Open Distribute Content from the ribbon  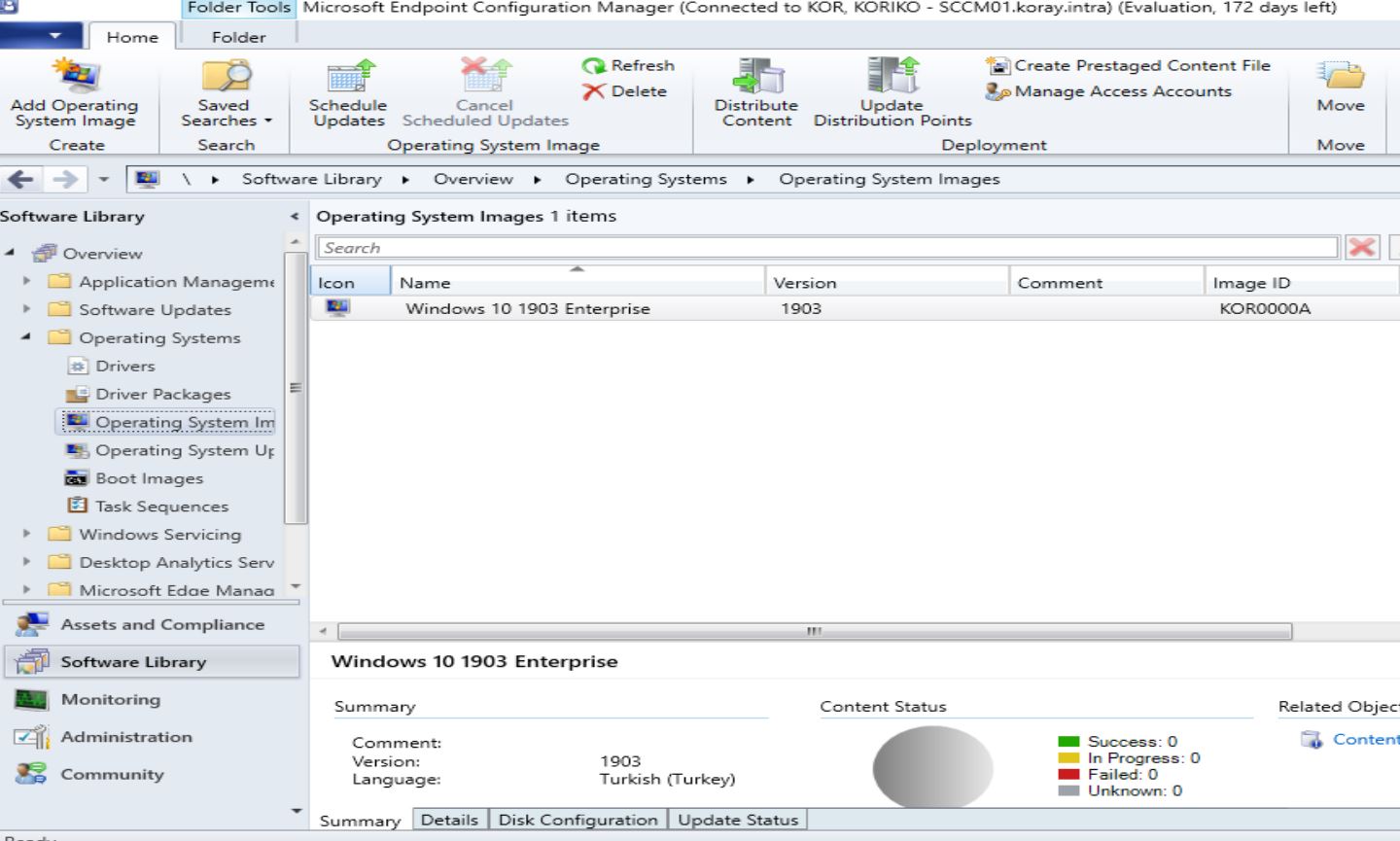(756, 92)
